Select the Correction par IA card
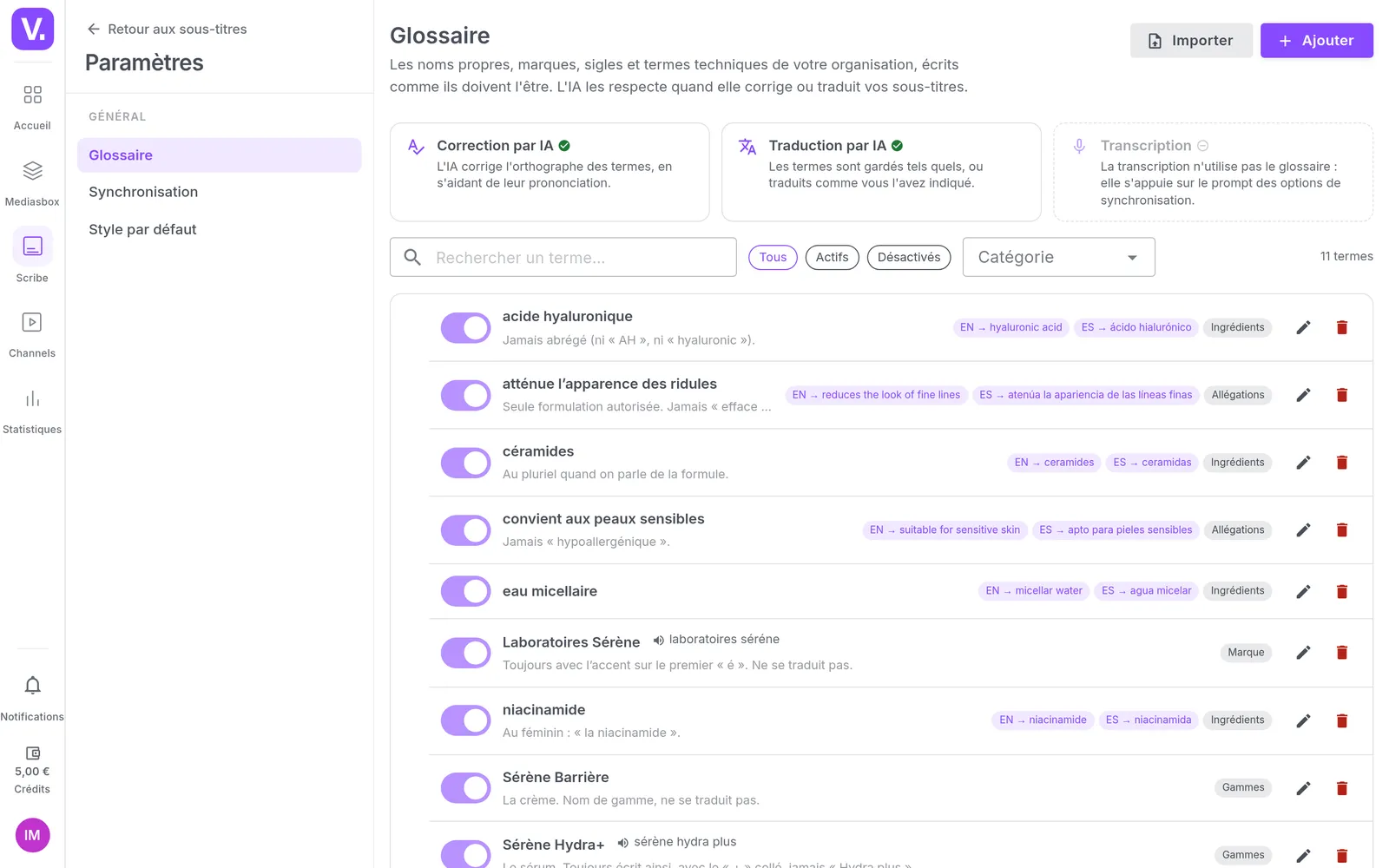Viewport: 1389px width, 868px height. 550,172
